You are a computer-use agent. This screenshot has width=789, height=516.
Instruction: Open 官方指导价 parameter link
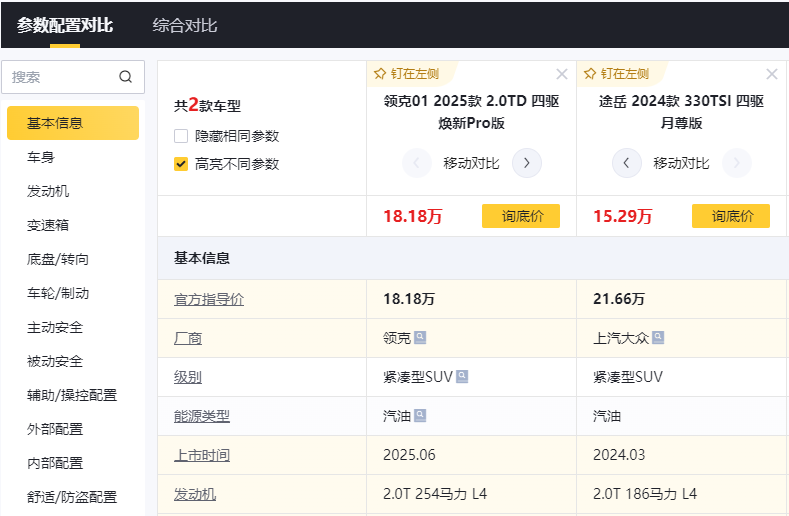pyautogui.click(x=209, y=300)
